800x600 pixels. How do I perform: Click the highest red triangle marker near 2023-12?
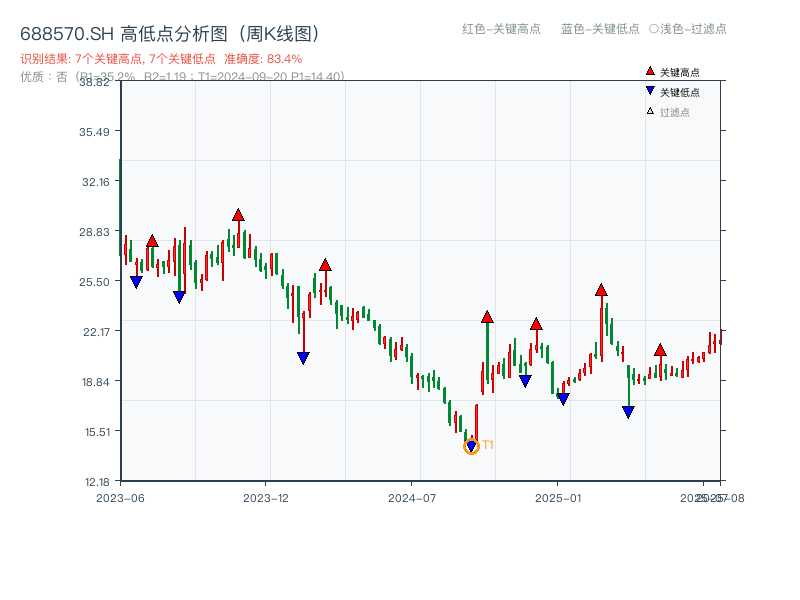(x=239, y=213)
